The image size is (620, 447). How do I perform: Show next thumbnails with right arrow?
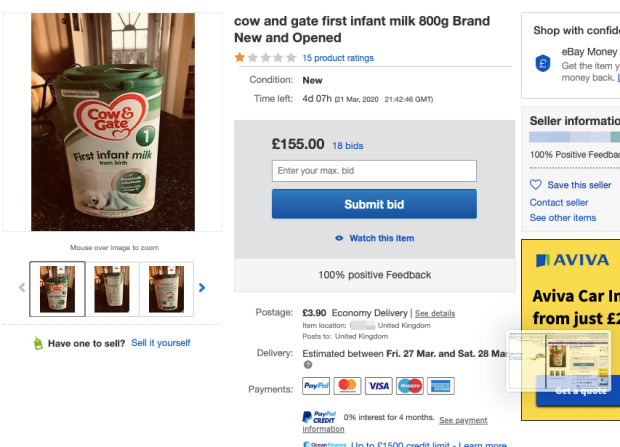pyautogui.click(x=202, y=287)
